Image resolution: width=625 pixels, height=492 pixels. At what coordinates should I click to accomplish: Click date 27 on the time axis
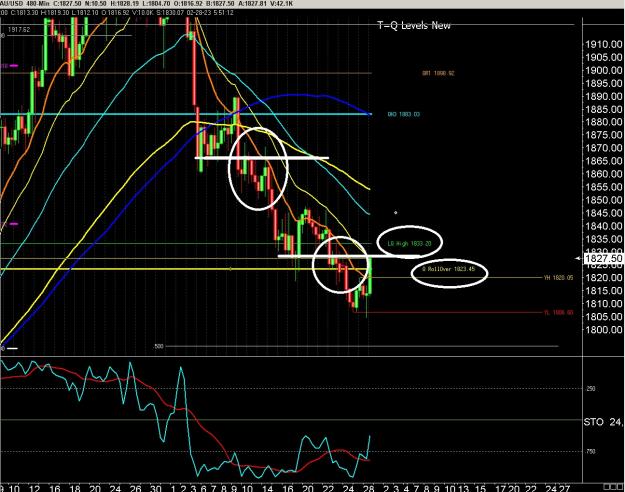[563, 488]
